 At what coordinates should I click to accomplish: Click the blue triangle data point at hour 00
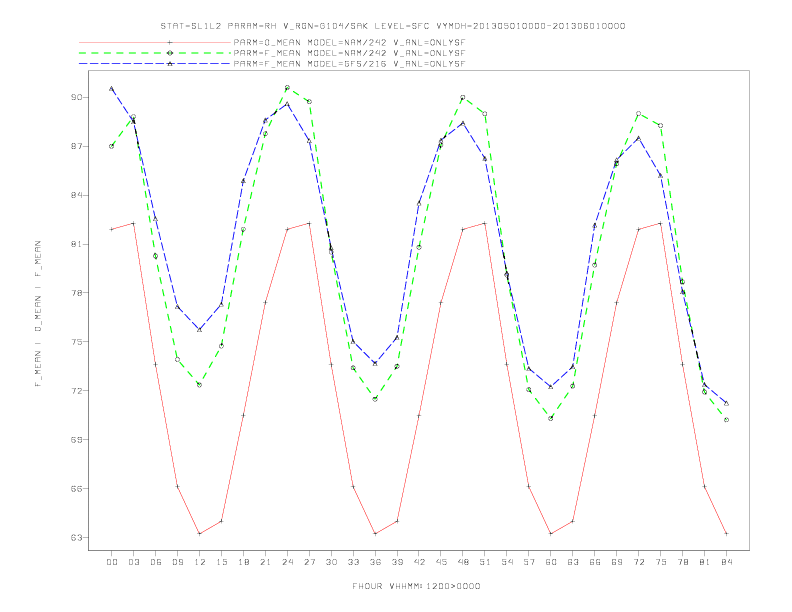(x=112, y=88)
